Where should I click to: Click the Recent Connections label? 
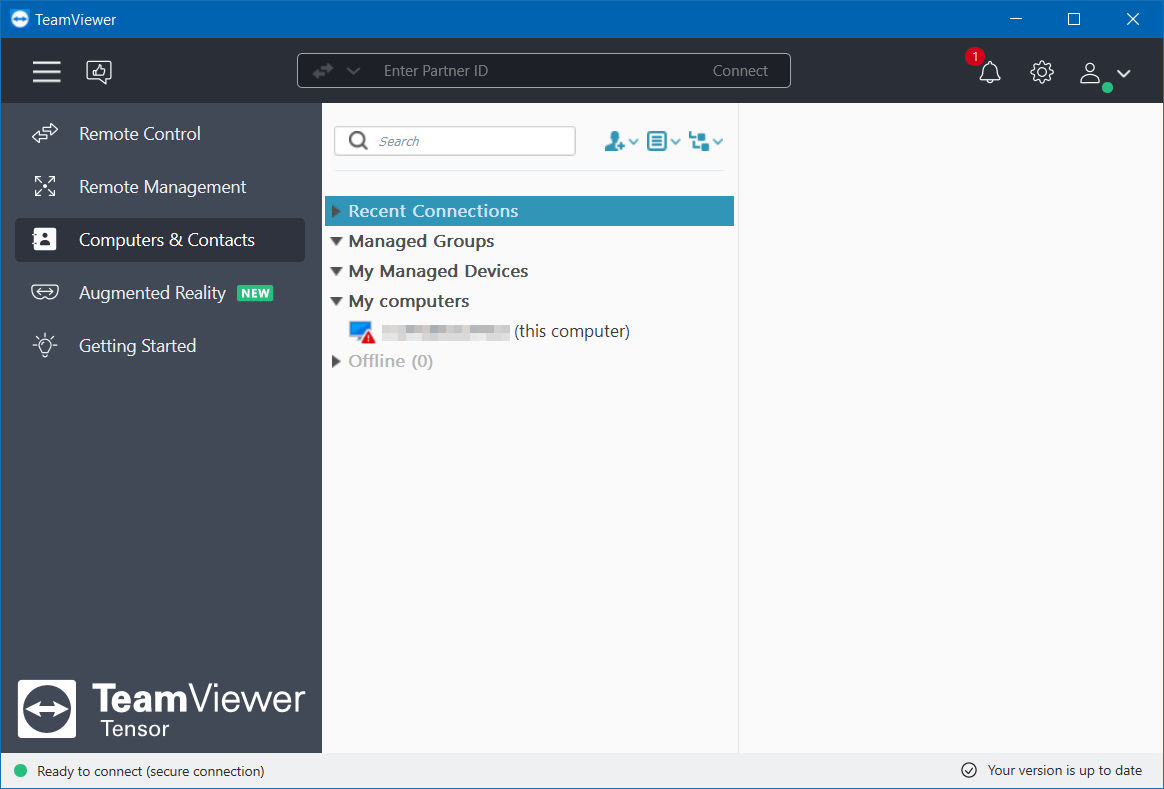[434, 211]
